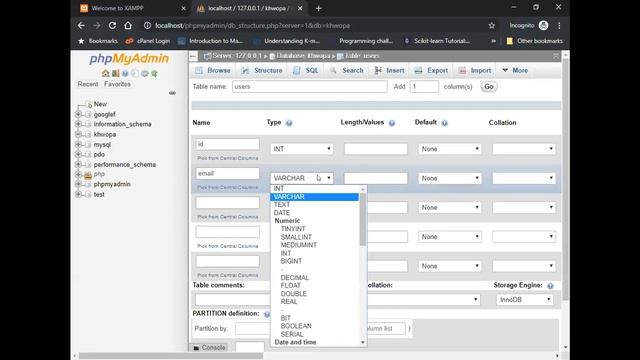The image size is (640, 360).
Task: Open the blue documentation help icon
Action: pos(125,73)
